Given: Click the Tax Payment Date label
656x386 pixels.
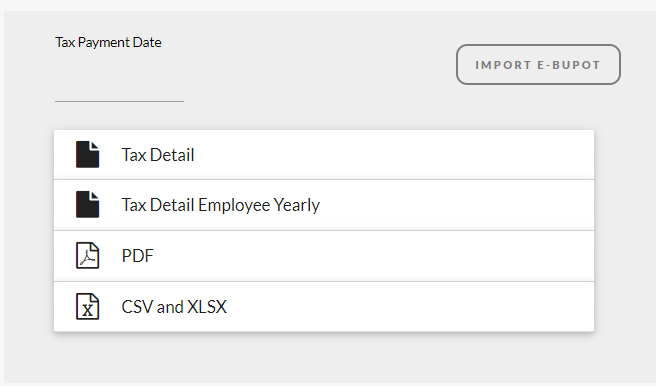Looking at the screenshot, I should click(108, 42).
